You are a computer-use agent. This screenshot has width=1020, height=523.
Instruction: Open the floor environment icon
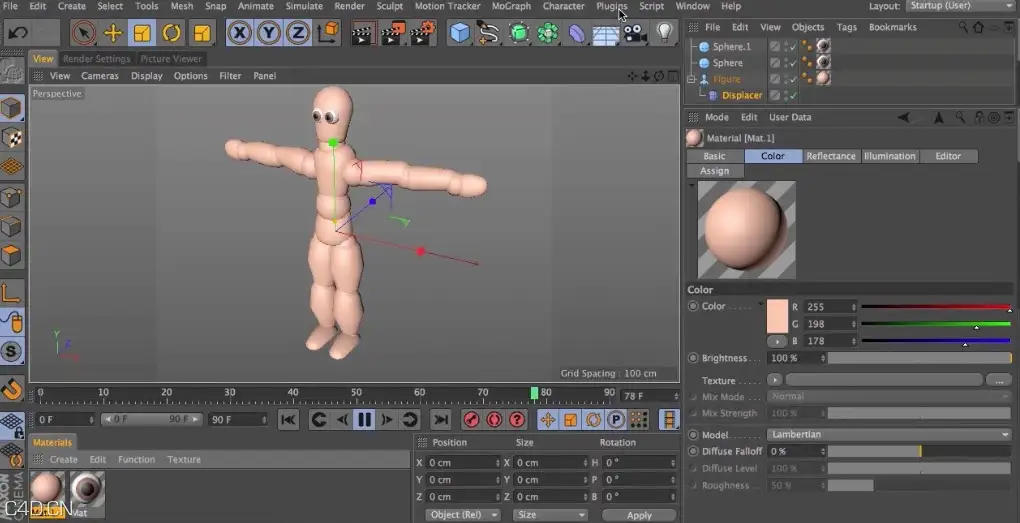coord(606,33)
